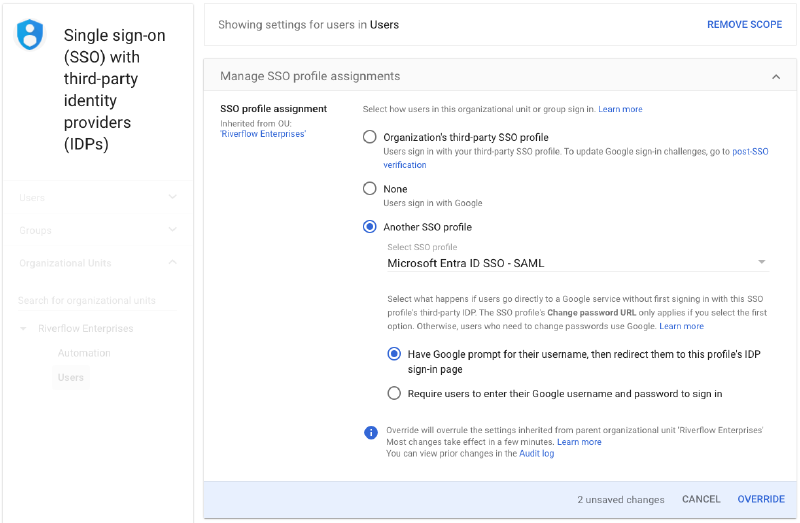Open Learn more link after few minutes

point(579,442)
